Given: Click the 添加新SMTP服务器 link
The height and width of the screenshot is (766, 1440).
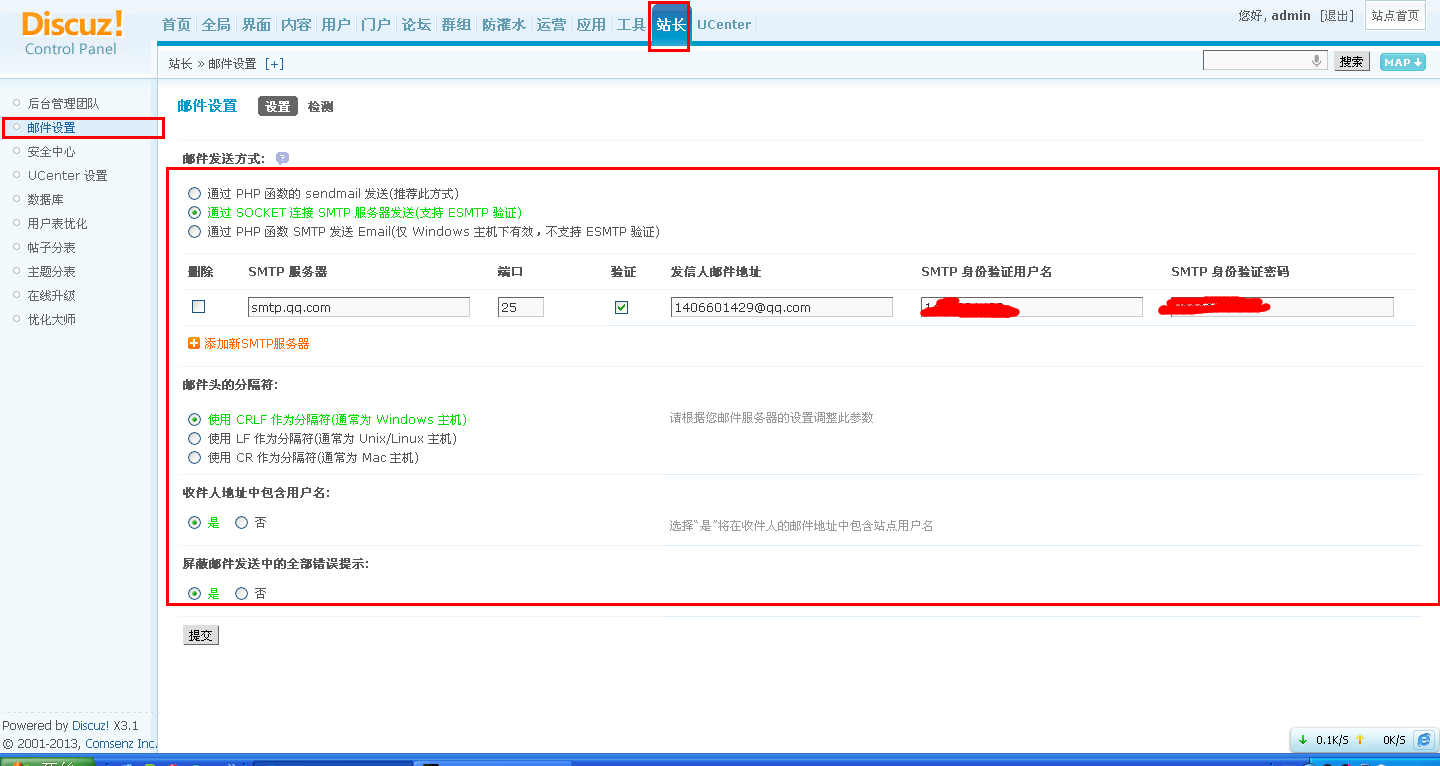Looking at the screenshot, I should click(x=257, y=344).
